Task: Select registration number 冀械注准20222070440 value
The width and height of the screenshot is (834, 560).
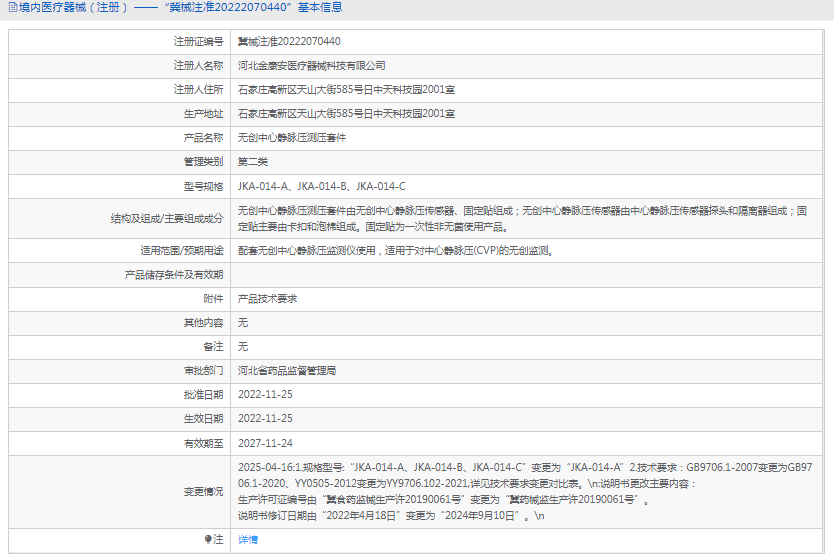Action: click(289, 41)
